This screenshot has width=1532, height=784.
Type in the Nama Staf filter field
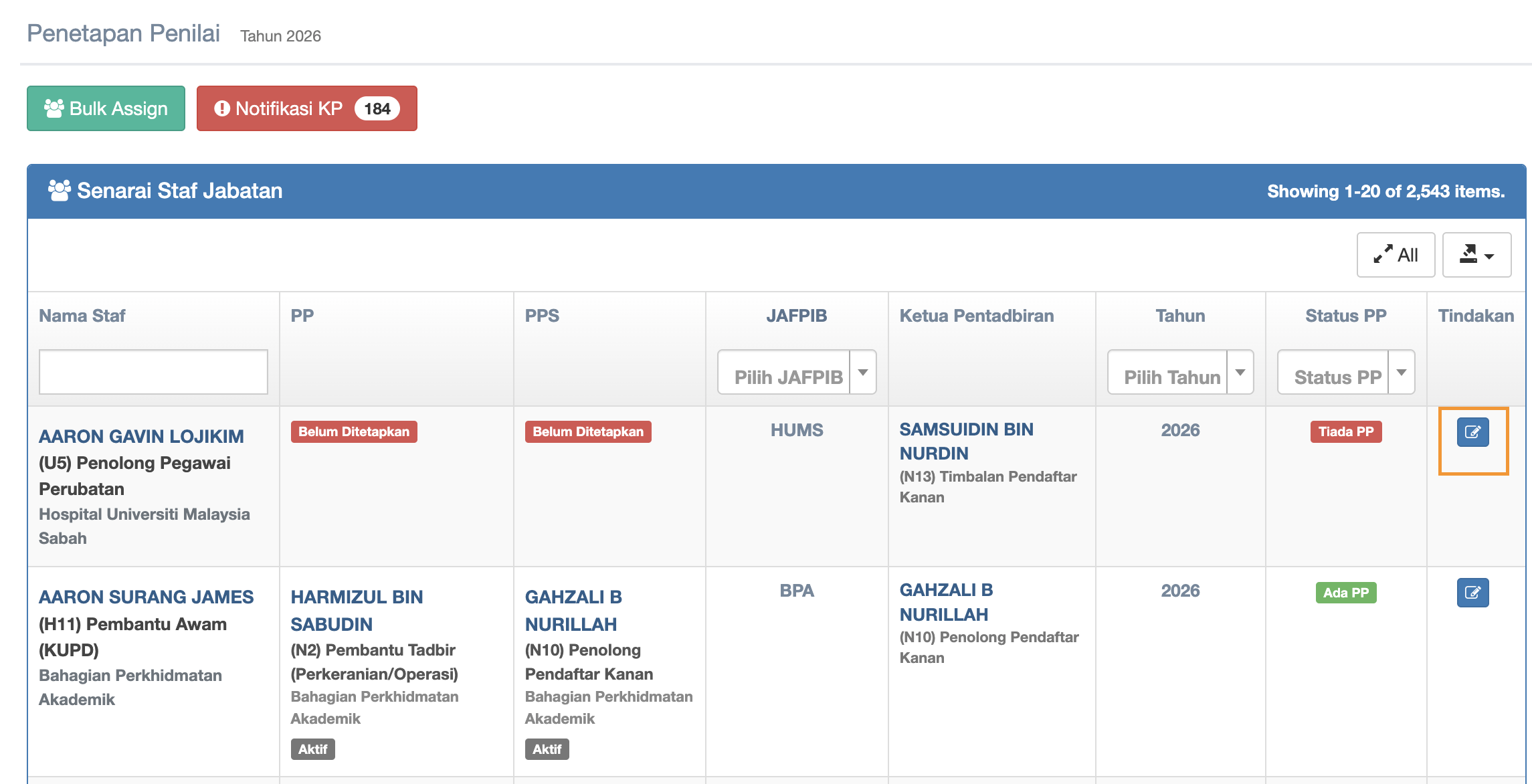click(x=153, y=372)
